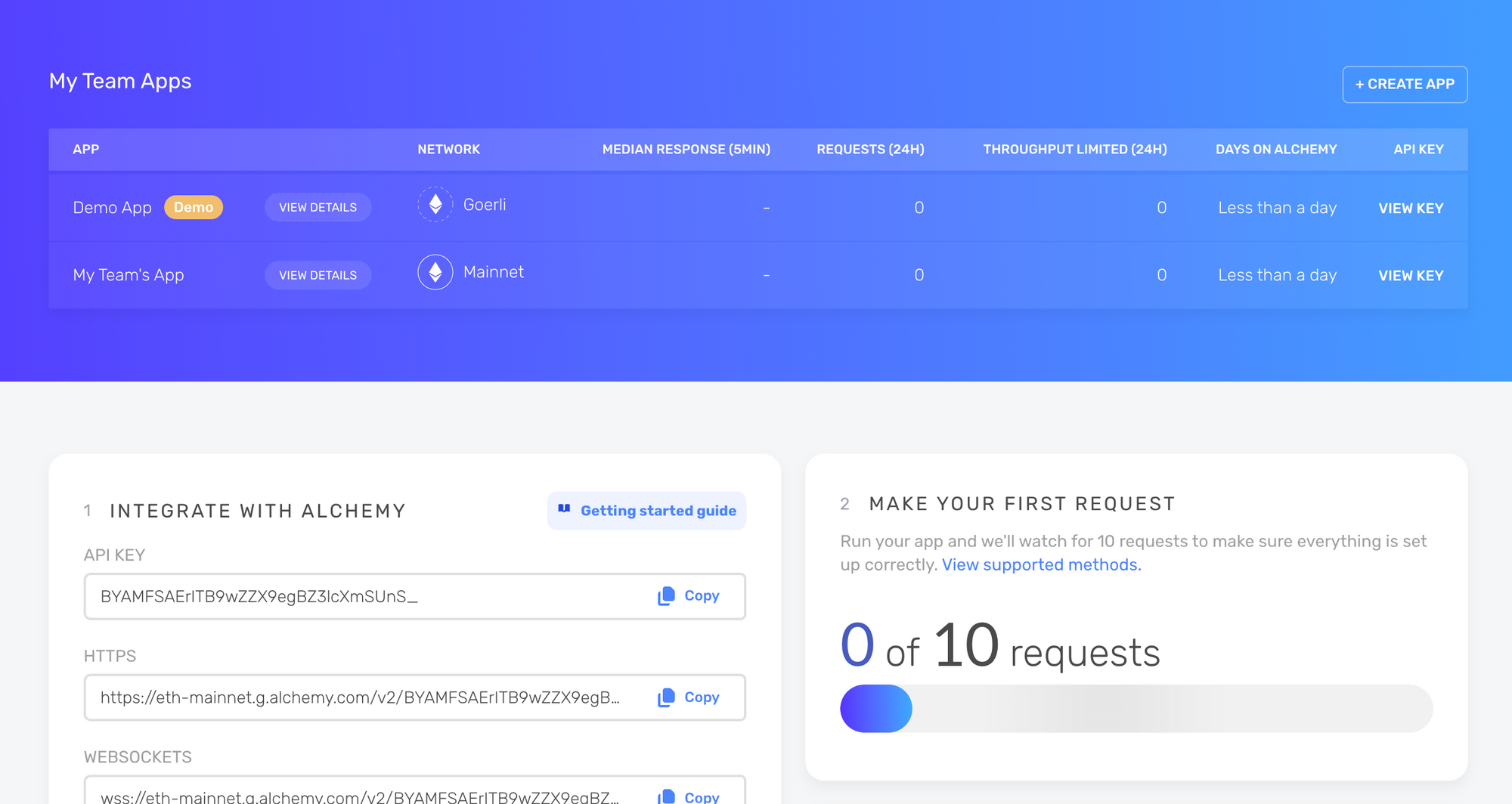Click the My Team Apps heading

click(120, 82)
